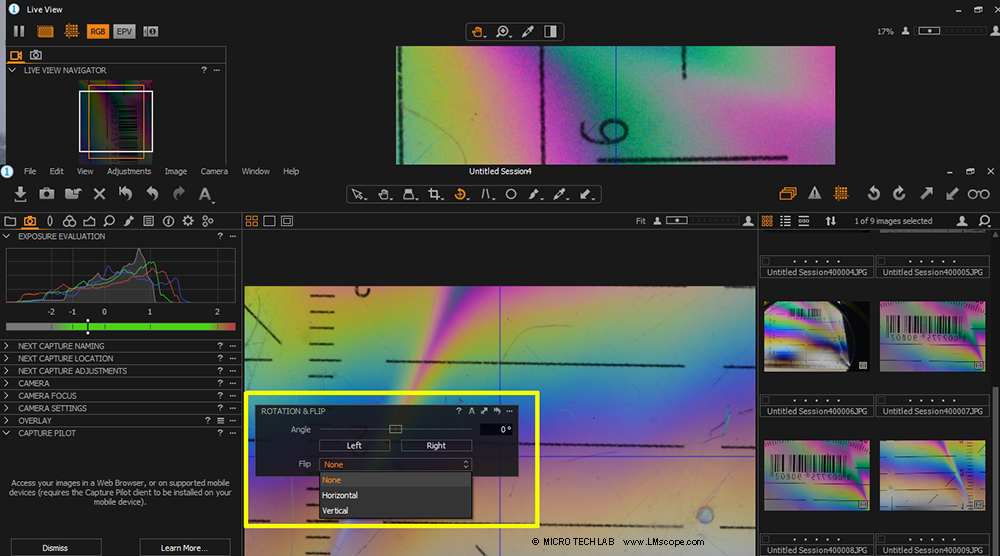The image size is (1000, 556).
Task: Toggle the EPV button in Live View
Action: 124,32
